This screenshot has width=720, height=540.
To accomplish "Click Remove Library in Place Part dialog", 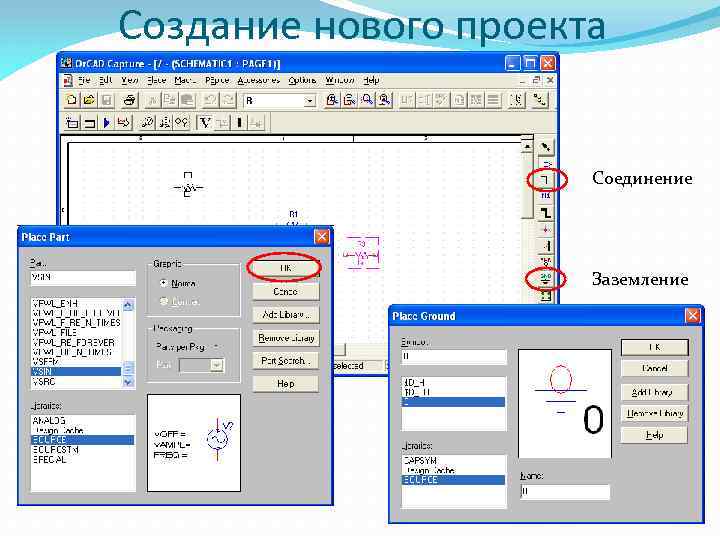I will tap(285, 338).
